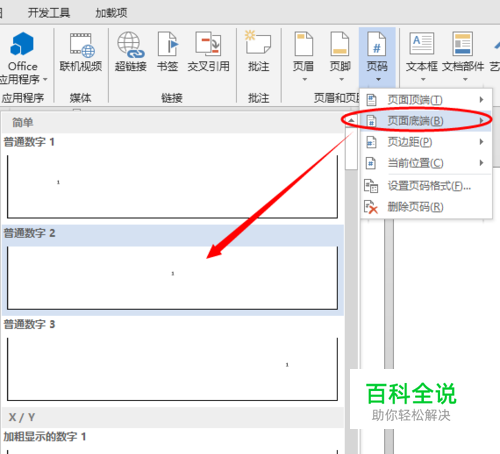Expand the 当前位置 submenu arrow
Viewport: 500px width, 454px height.
click(481, 163)
